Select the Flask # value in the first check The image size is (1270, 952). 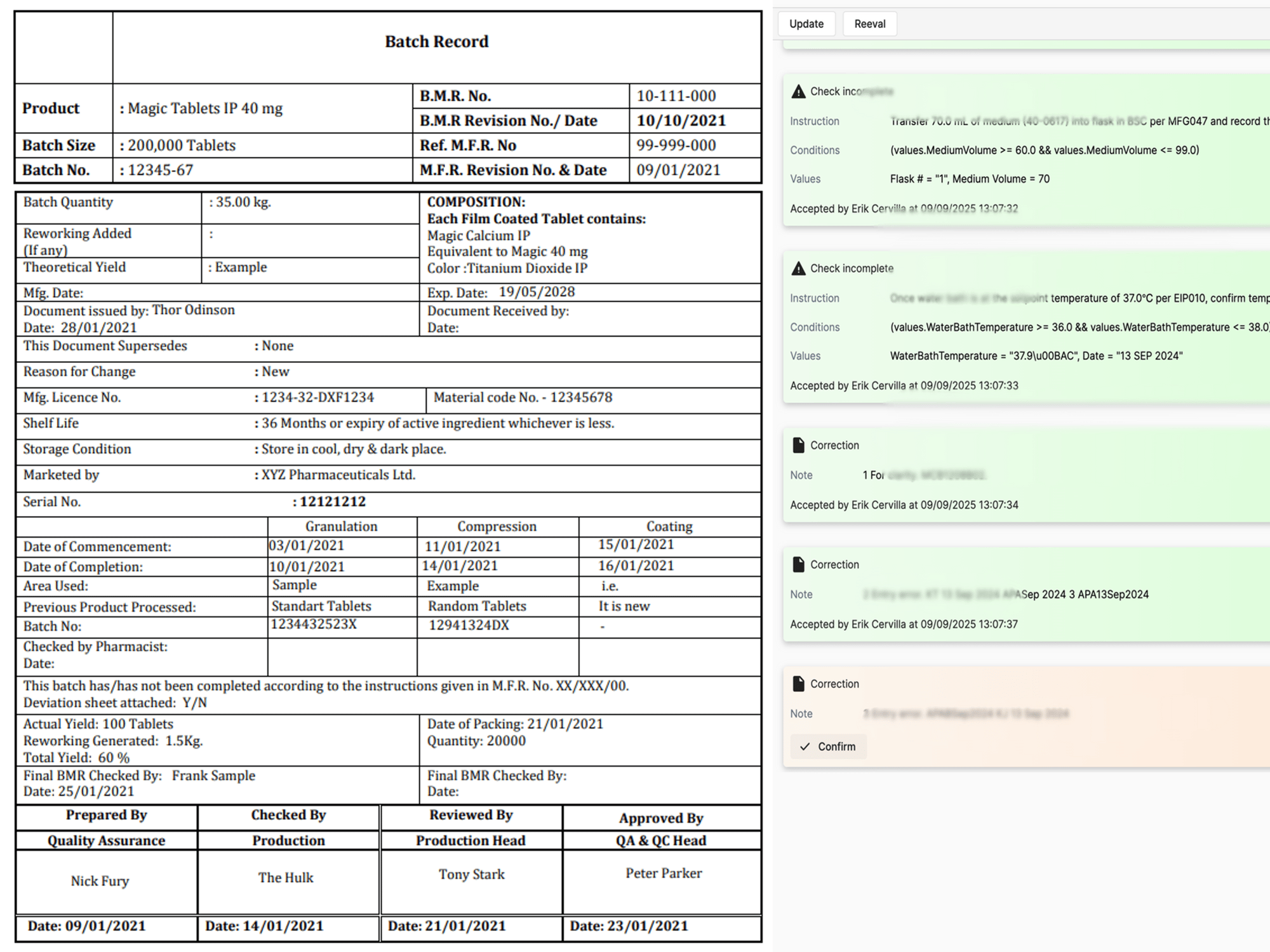tap(915, 178)
